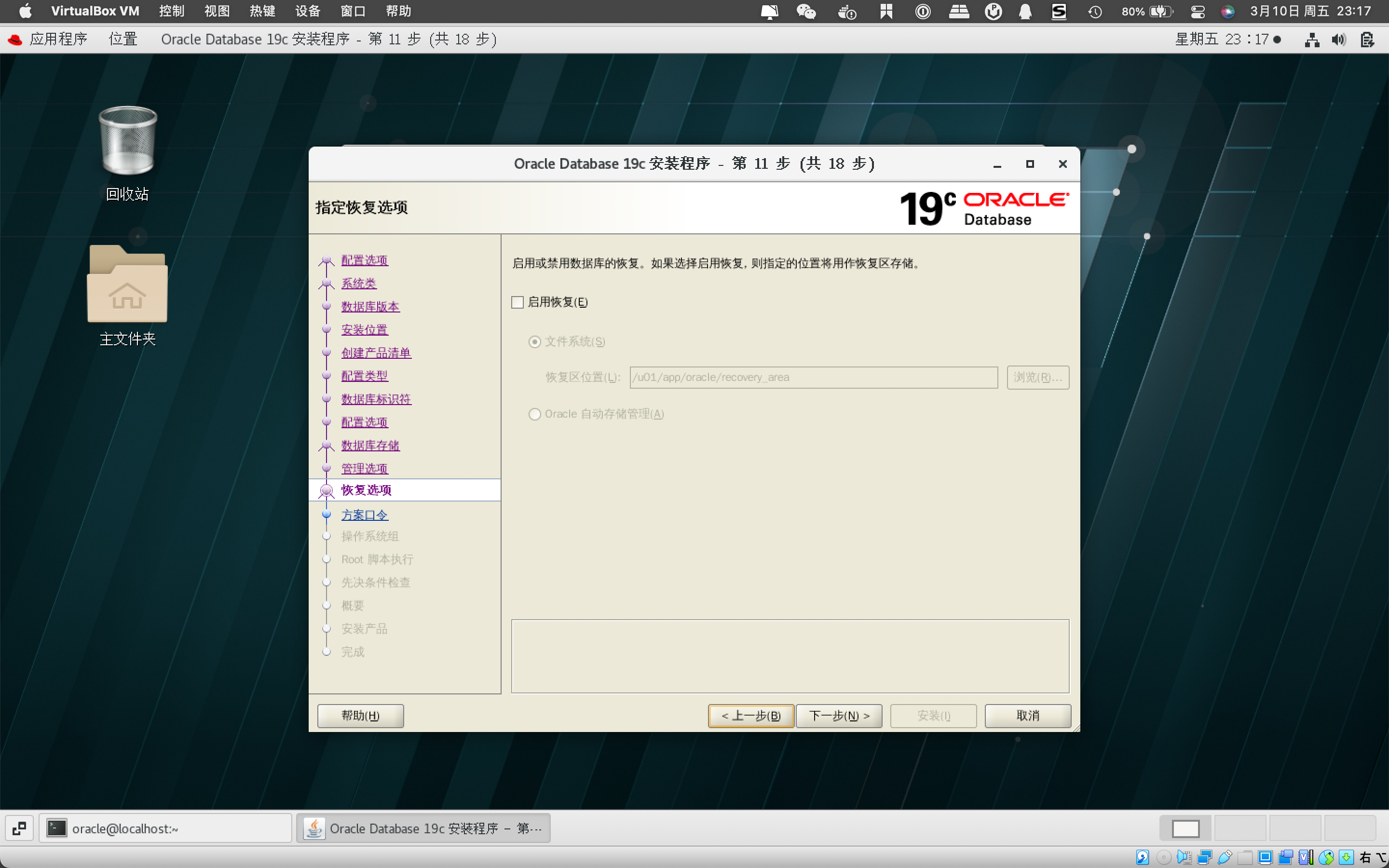Open Control Center toggle icon in the menu bar
This screenshot has width=1389, height=868.
[x=1198, y=11]
